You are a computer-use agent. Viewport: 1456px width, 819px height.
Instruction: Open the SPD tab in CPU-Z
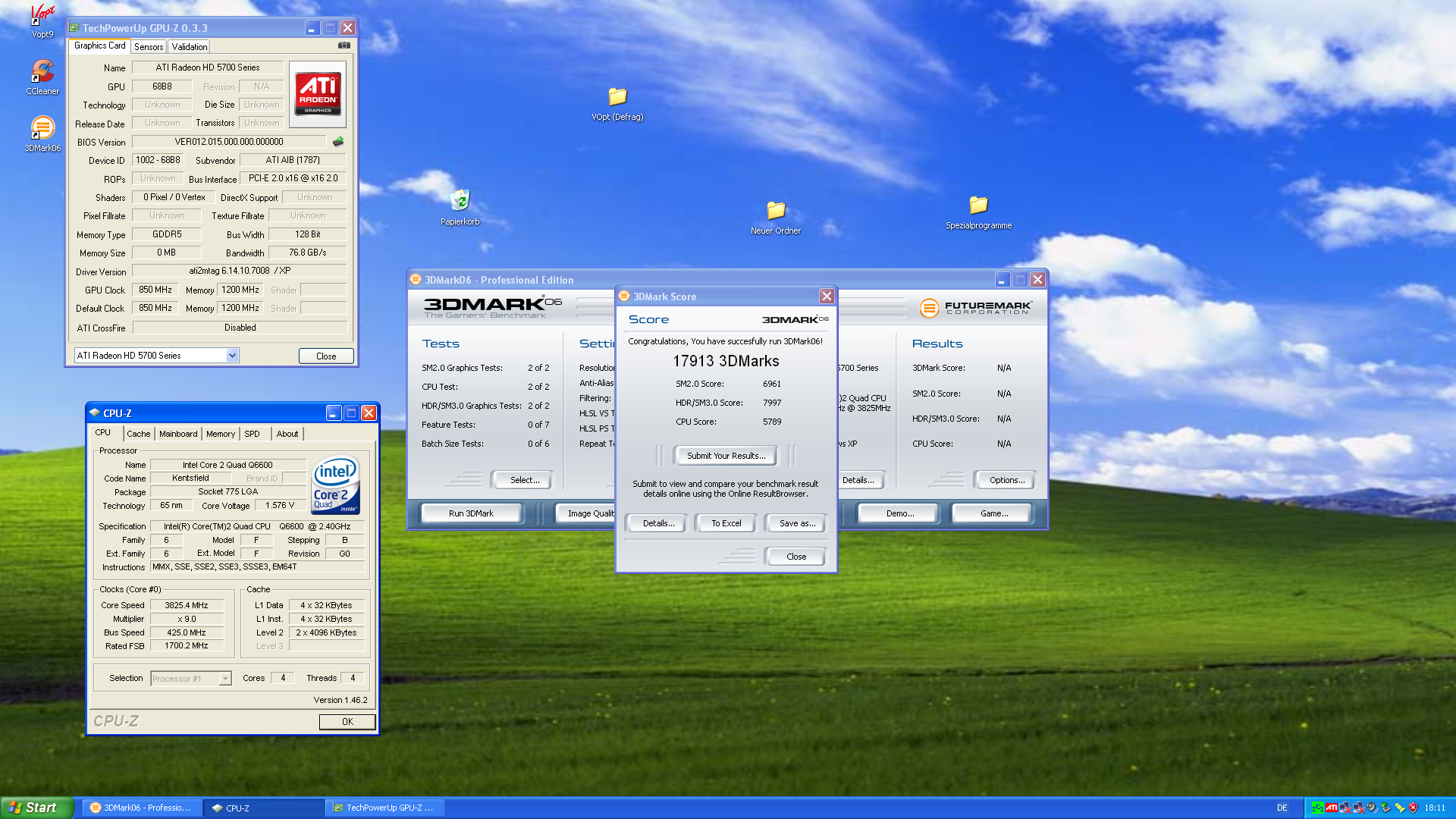click(252, 434)
